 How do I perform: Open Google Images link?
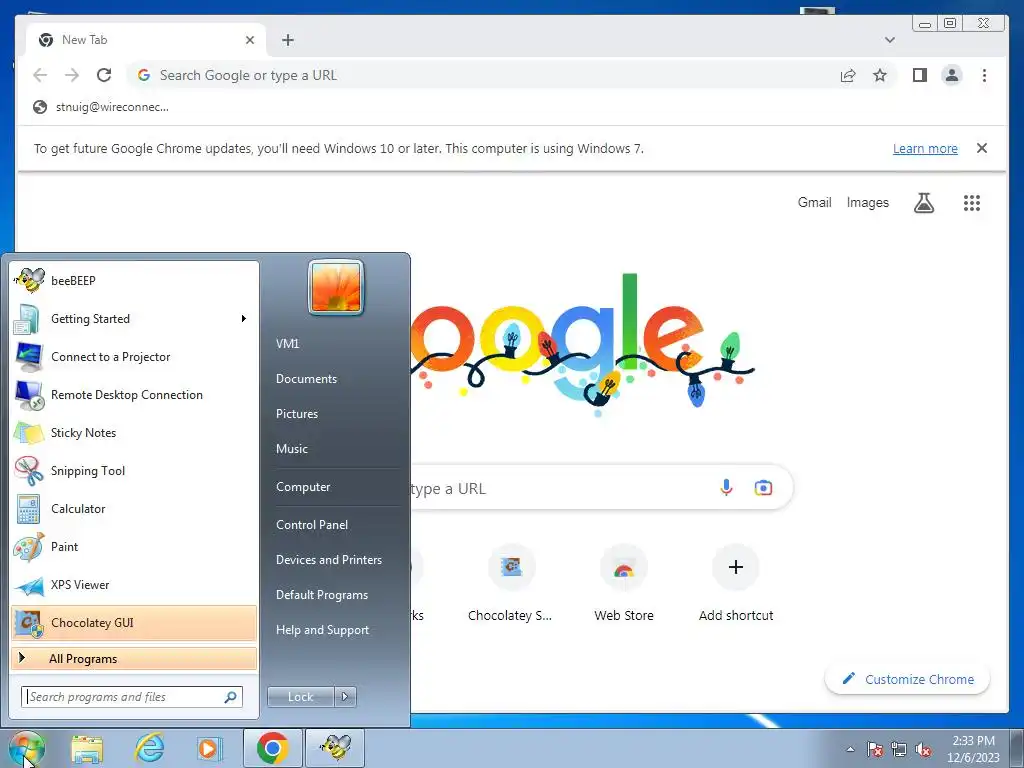[867, 202]
